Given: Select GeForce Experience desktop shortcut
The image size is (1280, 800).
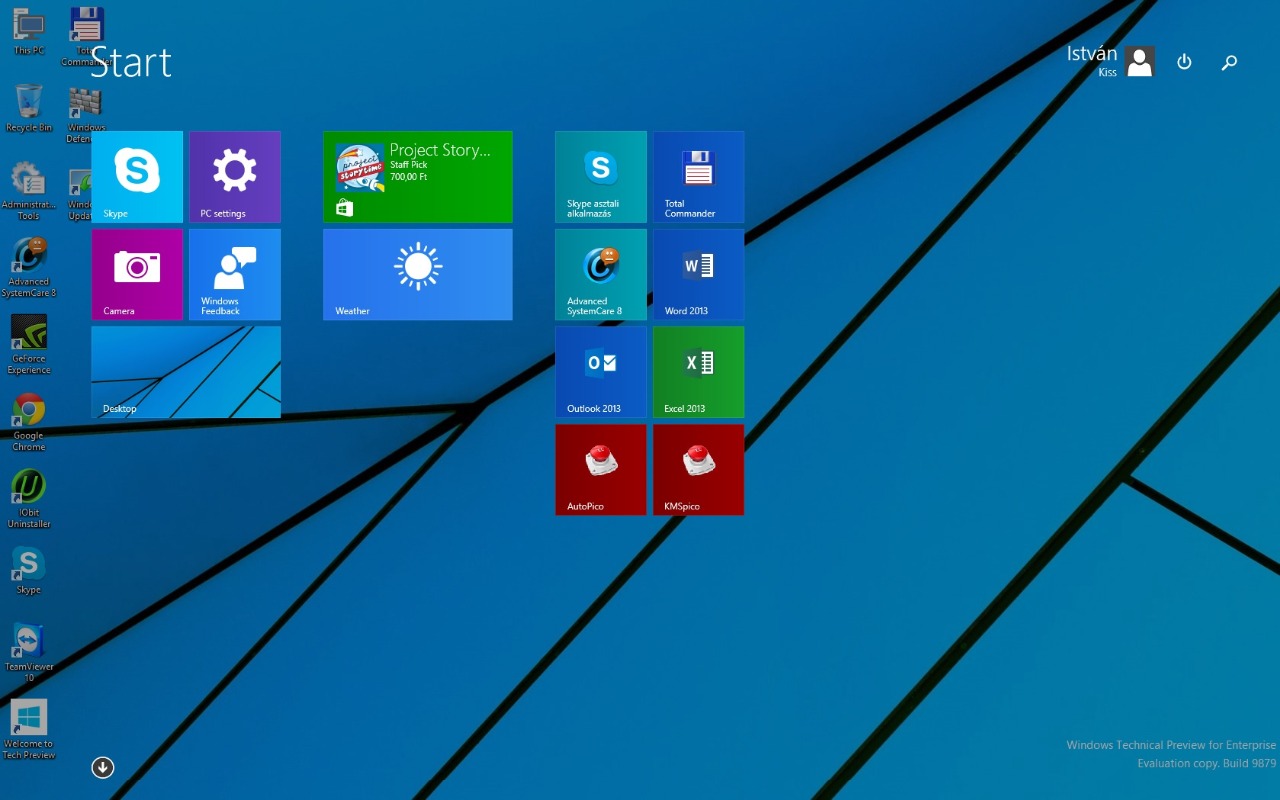Looking at the screenshot, I should [x=29, y=345].
